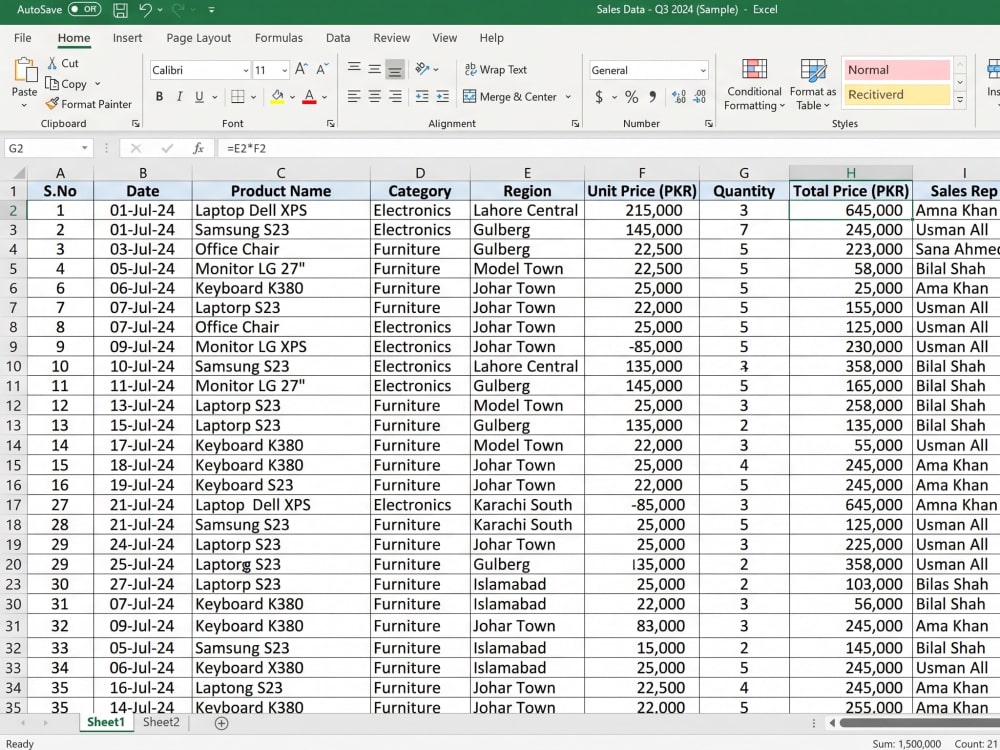Apply the Normal cell style
This screenshot has width=1000, height=750.
coord(897,70)
